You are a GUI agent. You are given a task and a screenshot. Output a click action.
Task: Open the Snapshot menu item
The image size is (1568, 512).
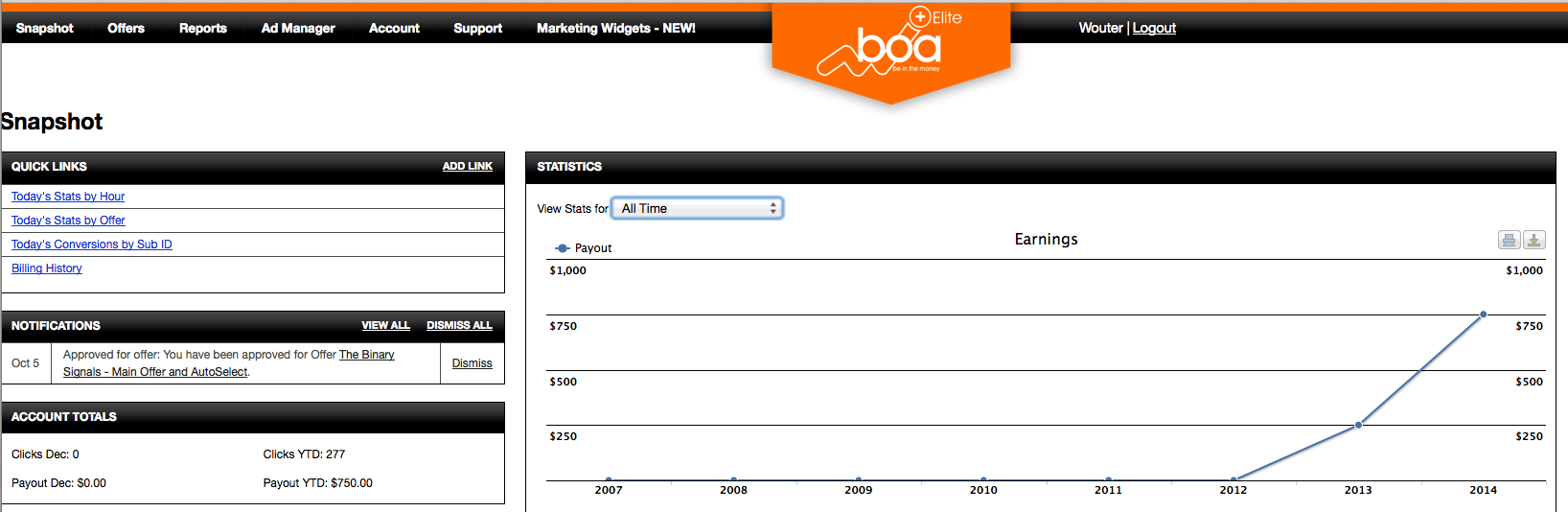point(45,28)
